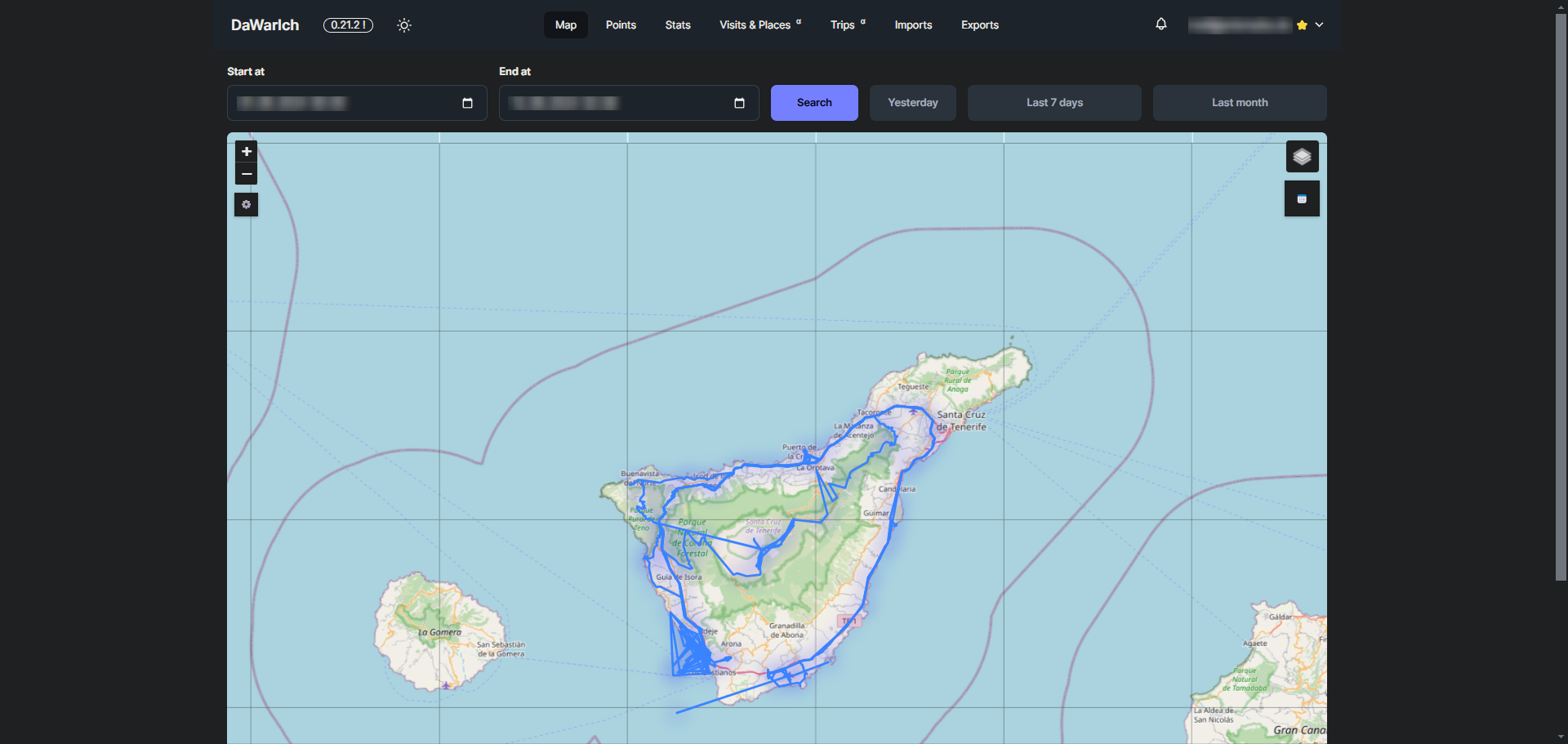
Task: Open map settings gear
Action: coord(246,204)
